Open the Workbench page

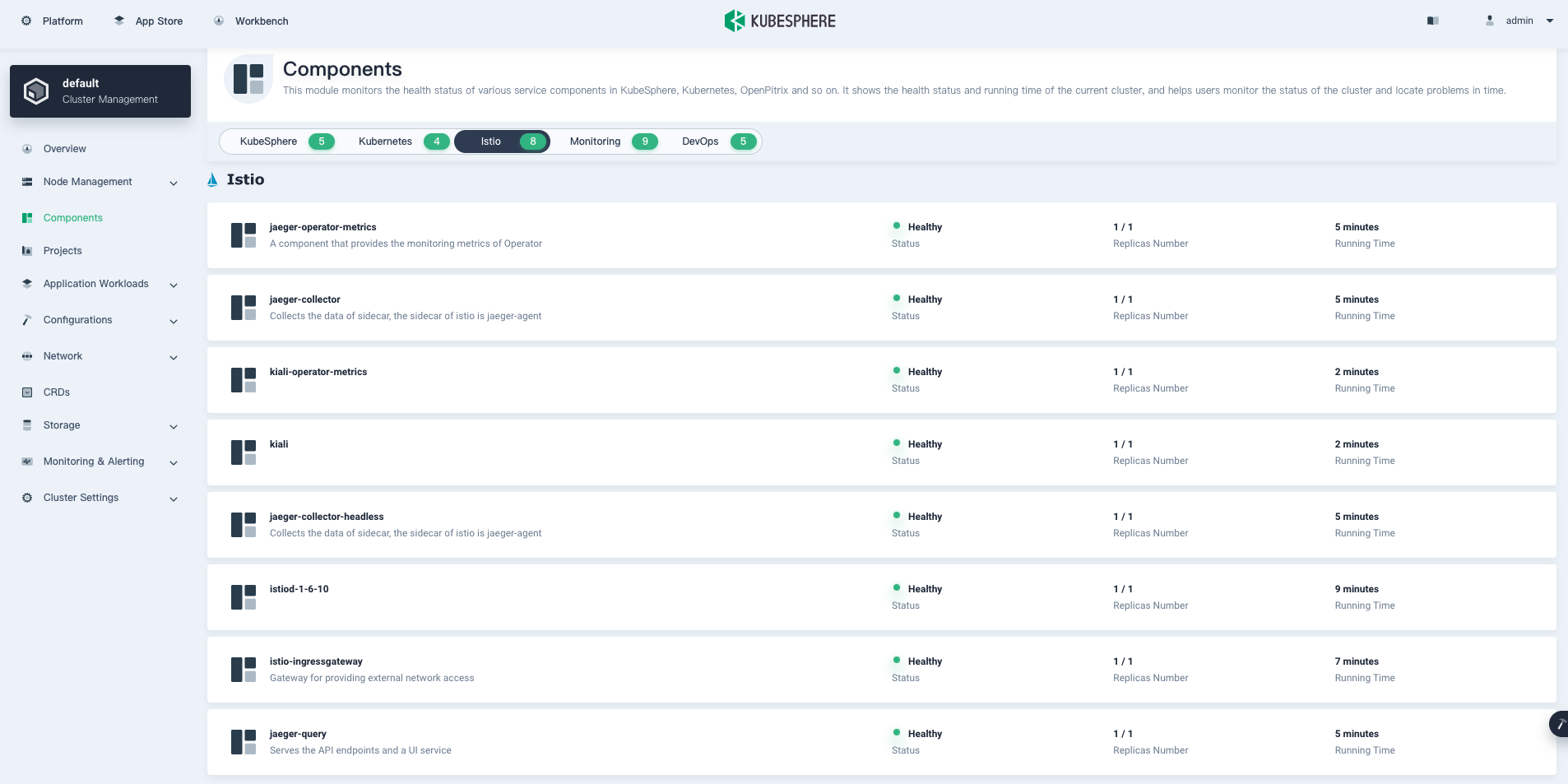252,21
